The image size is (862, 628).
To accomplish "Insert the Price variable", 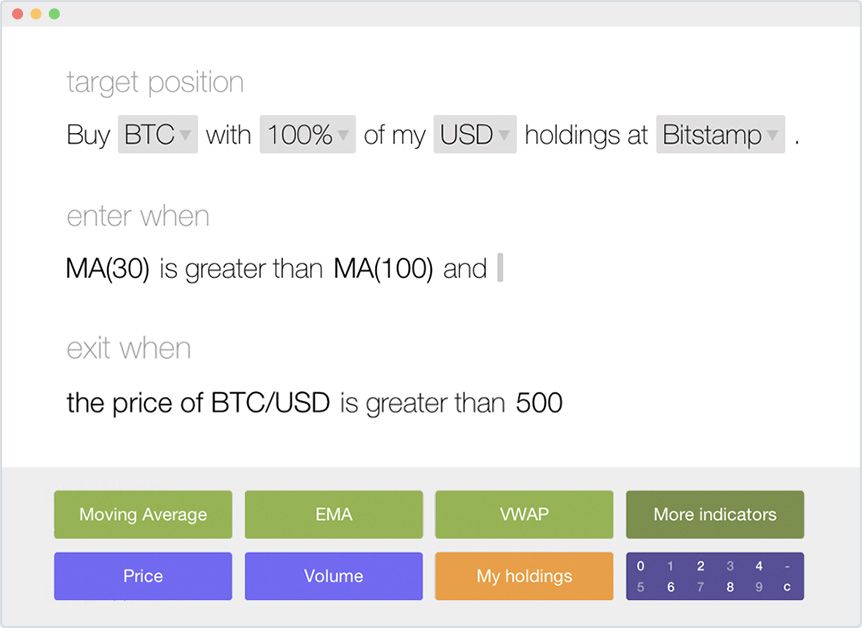I will click(x=143, y=576).
